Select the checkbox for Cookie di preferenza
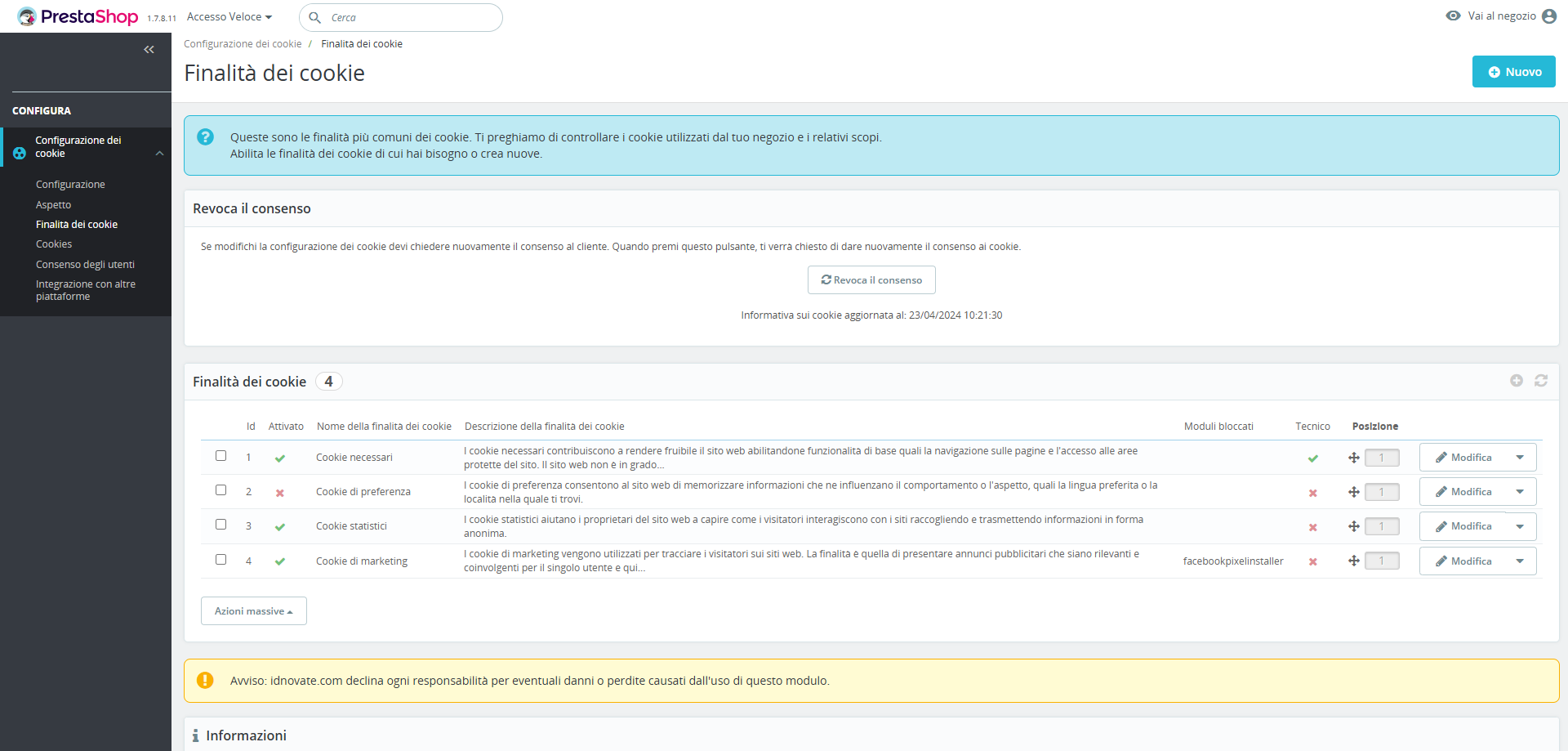The width and height of the screenshot is (1568, 751). (x=220, y=490)
